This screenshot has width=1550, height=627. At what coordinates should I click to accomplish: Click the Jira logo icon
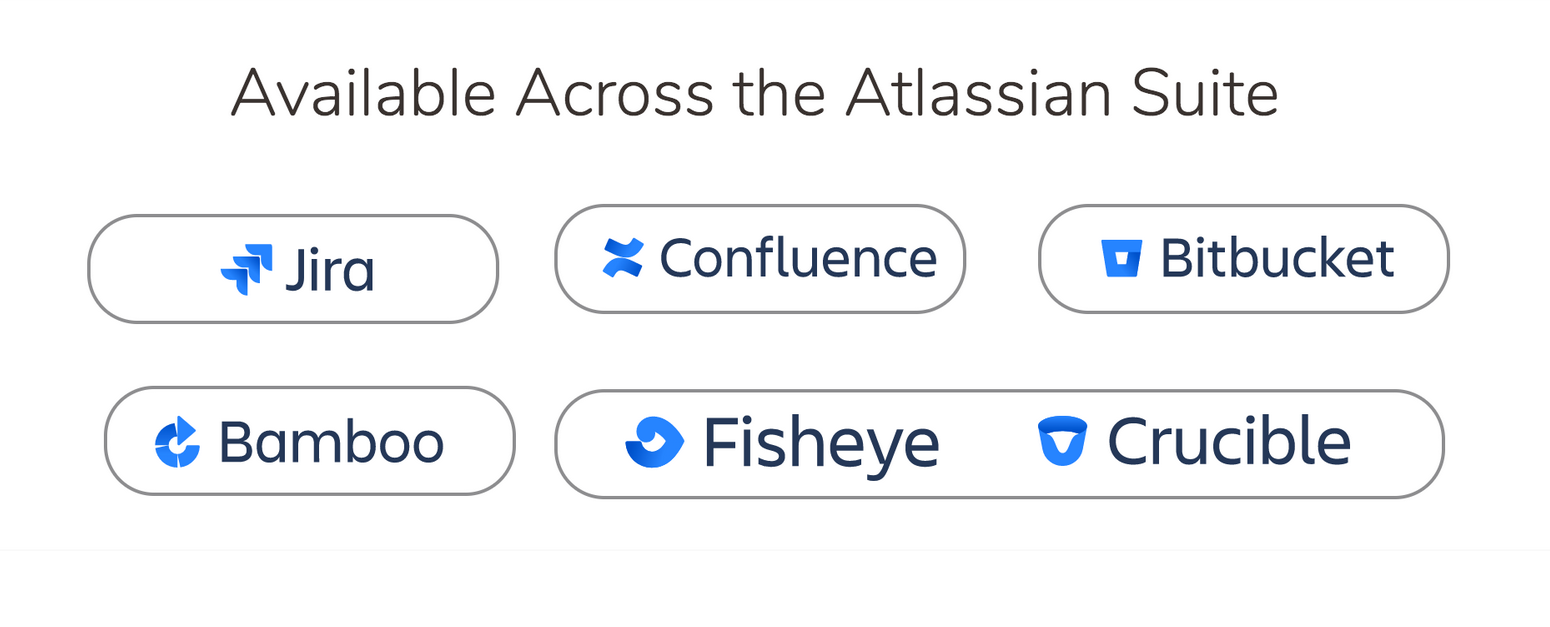click(x=246, y=269)
